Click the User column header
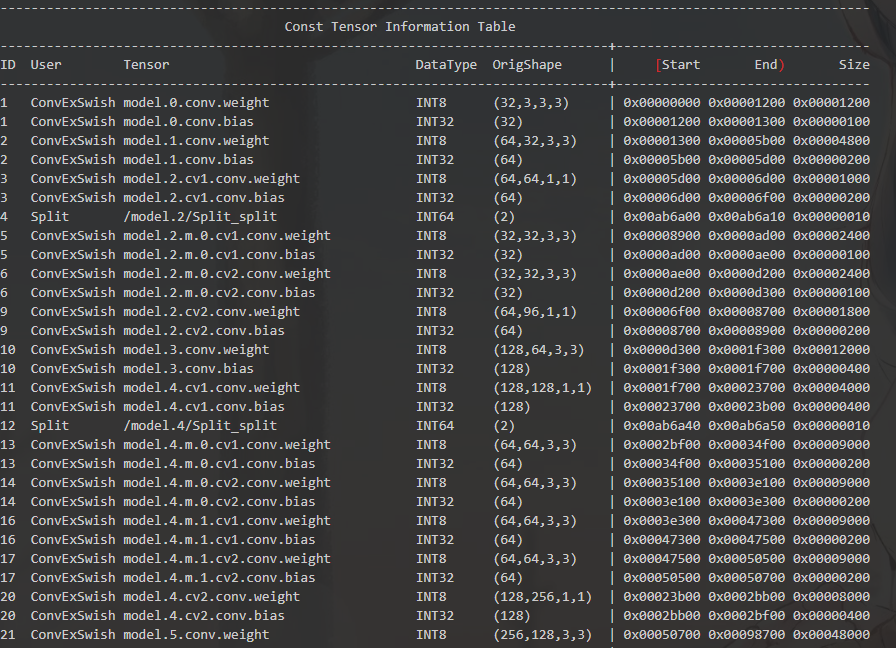The height and width of the screenshot is (648, 896). coord(46,65)
